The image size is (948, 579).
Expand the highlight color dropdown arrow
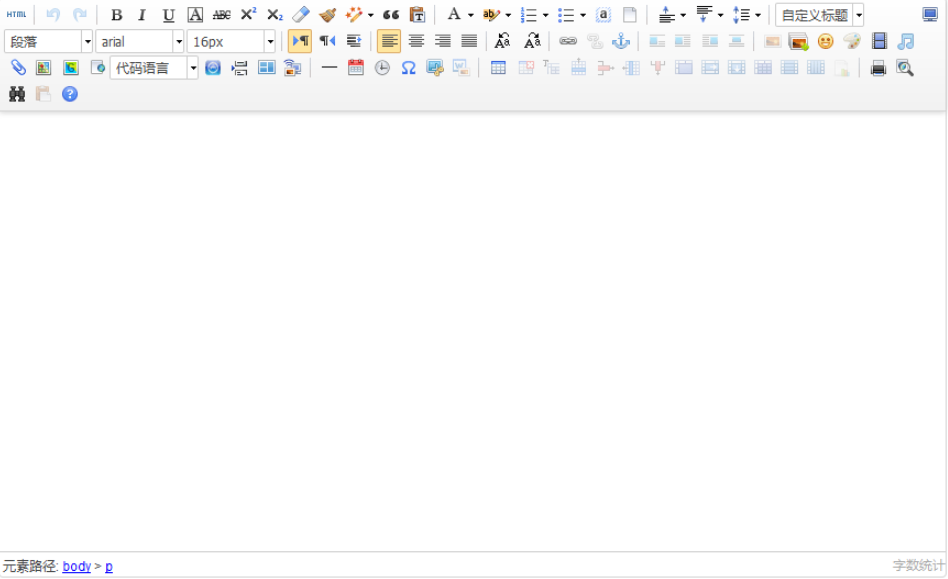pos(508,16)
